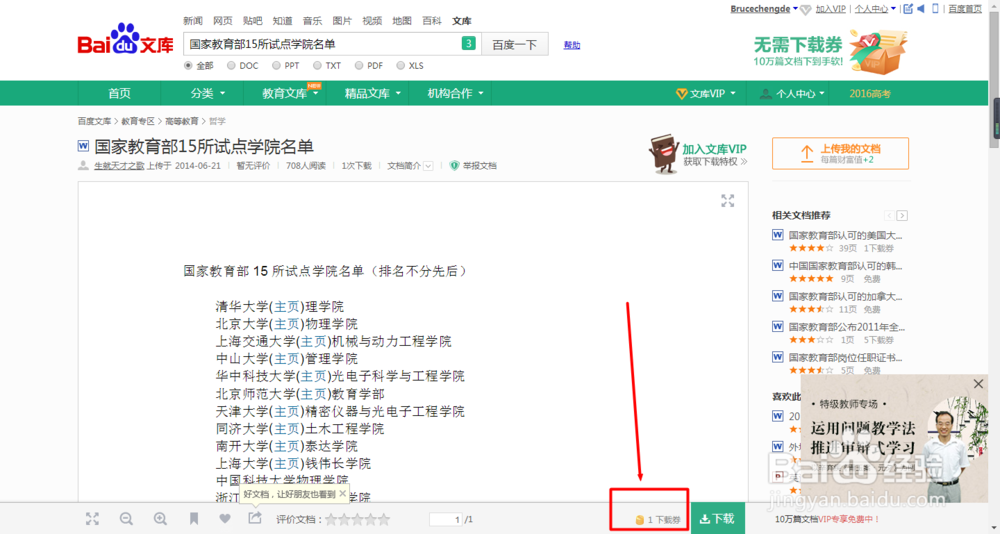Select the 全部 file type radio
1000x534 pixels.
click(x=188, y=66)
